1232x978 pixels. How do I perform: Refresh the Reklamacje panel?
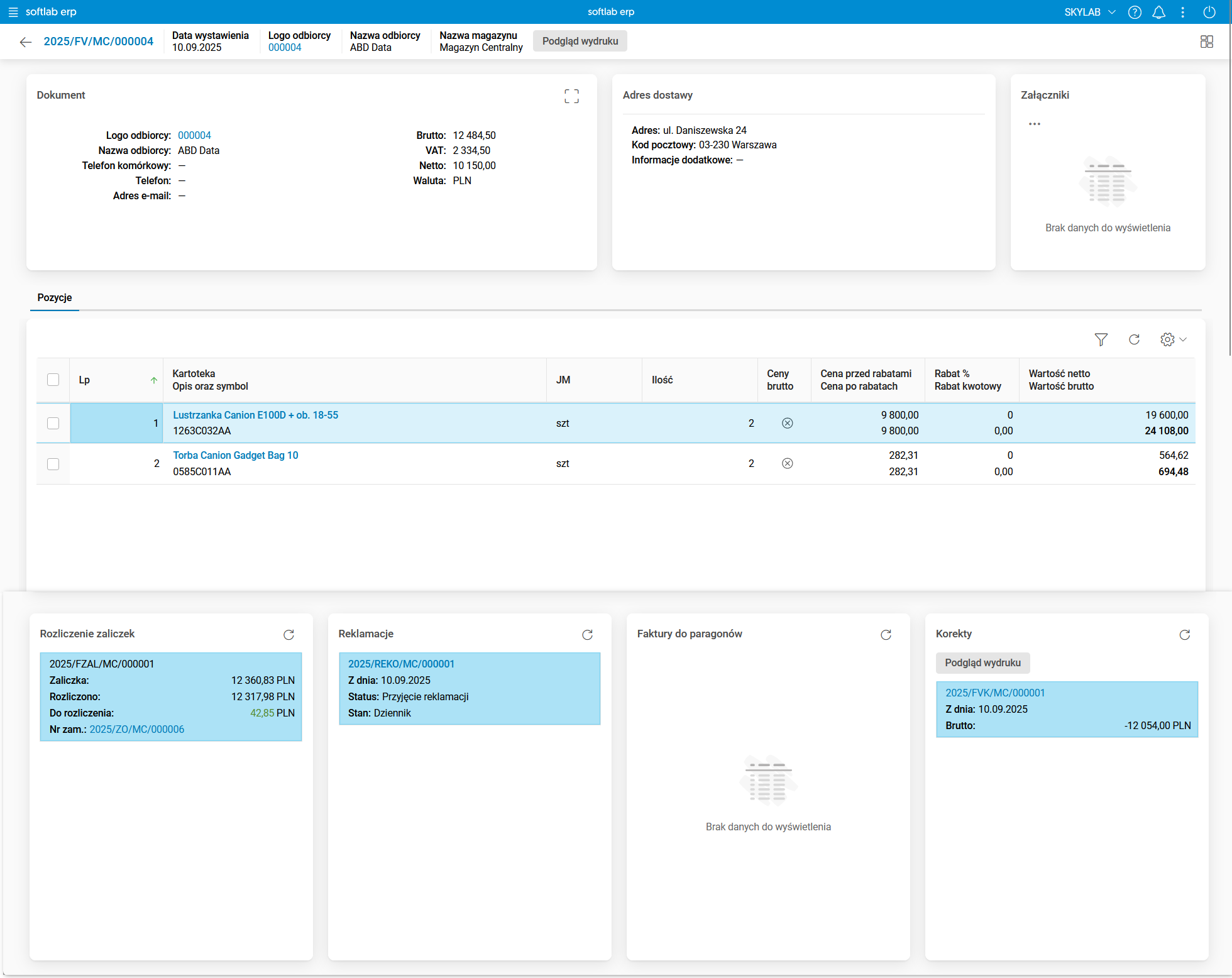click(x=587, y=635)
